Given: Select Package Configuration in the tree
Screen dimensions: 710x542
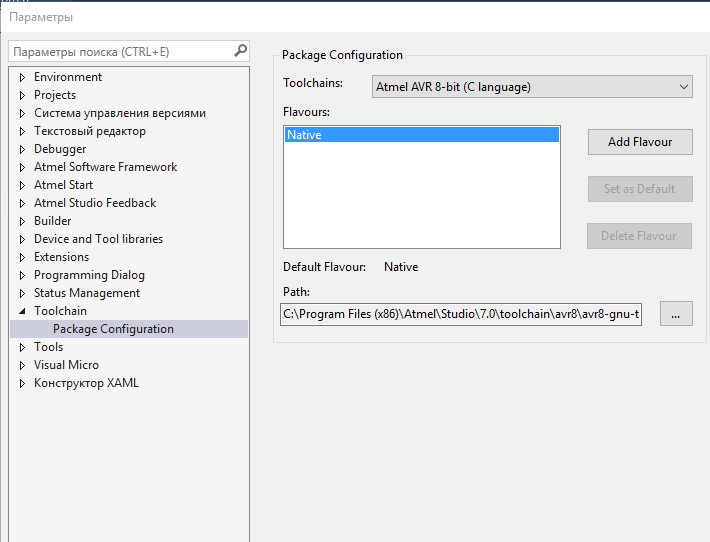Looking at the screenshot, I should (113, 329).
